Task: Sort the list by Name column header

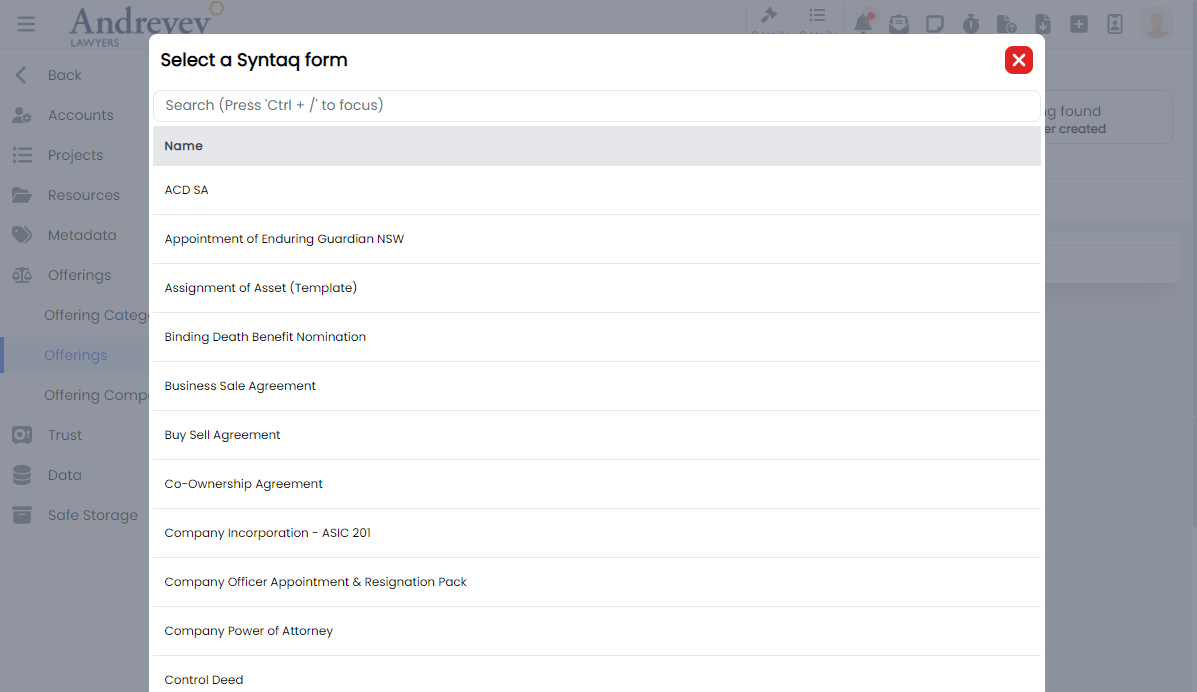Action: (184, 146)
